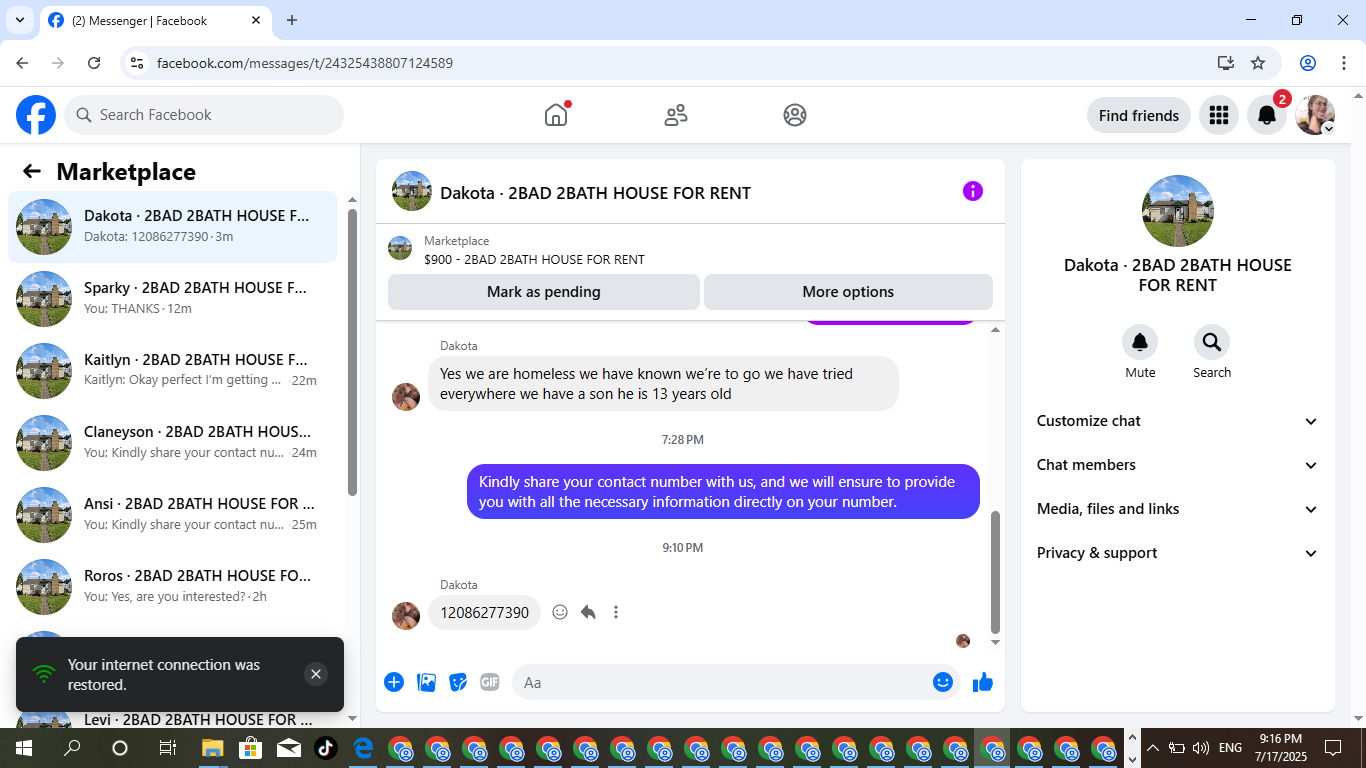Open the Kaitlyn conversation
The width and height of the screenshot is (1366, 768).
pyautogui.click(x=173, y=371)
